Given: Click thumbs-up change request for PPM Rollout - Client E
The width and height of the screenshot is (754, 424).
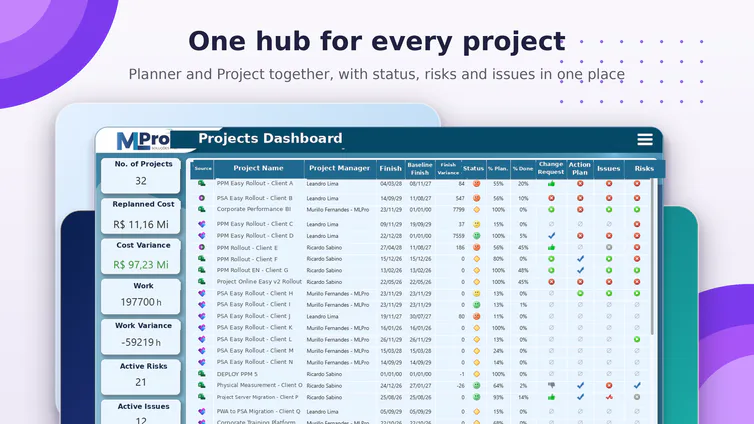Looking at the screenshot, I should pos(551,248).
